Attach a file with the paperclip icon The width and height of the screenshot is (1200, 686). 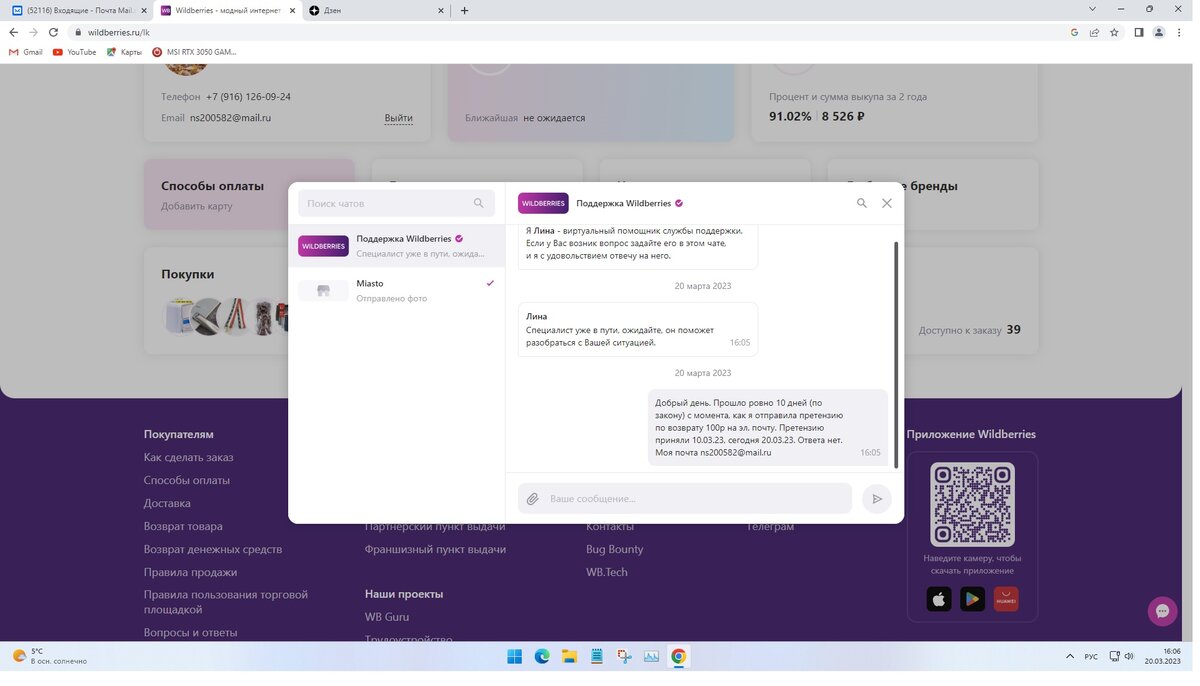click(x=533, y=498)
